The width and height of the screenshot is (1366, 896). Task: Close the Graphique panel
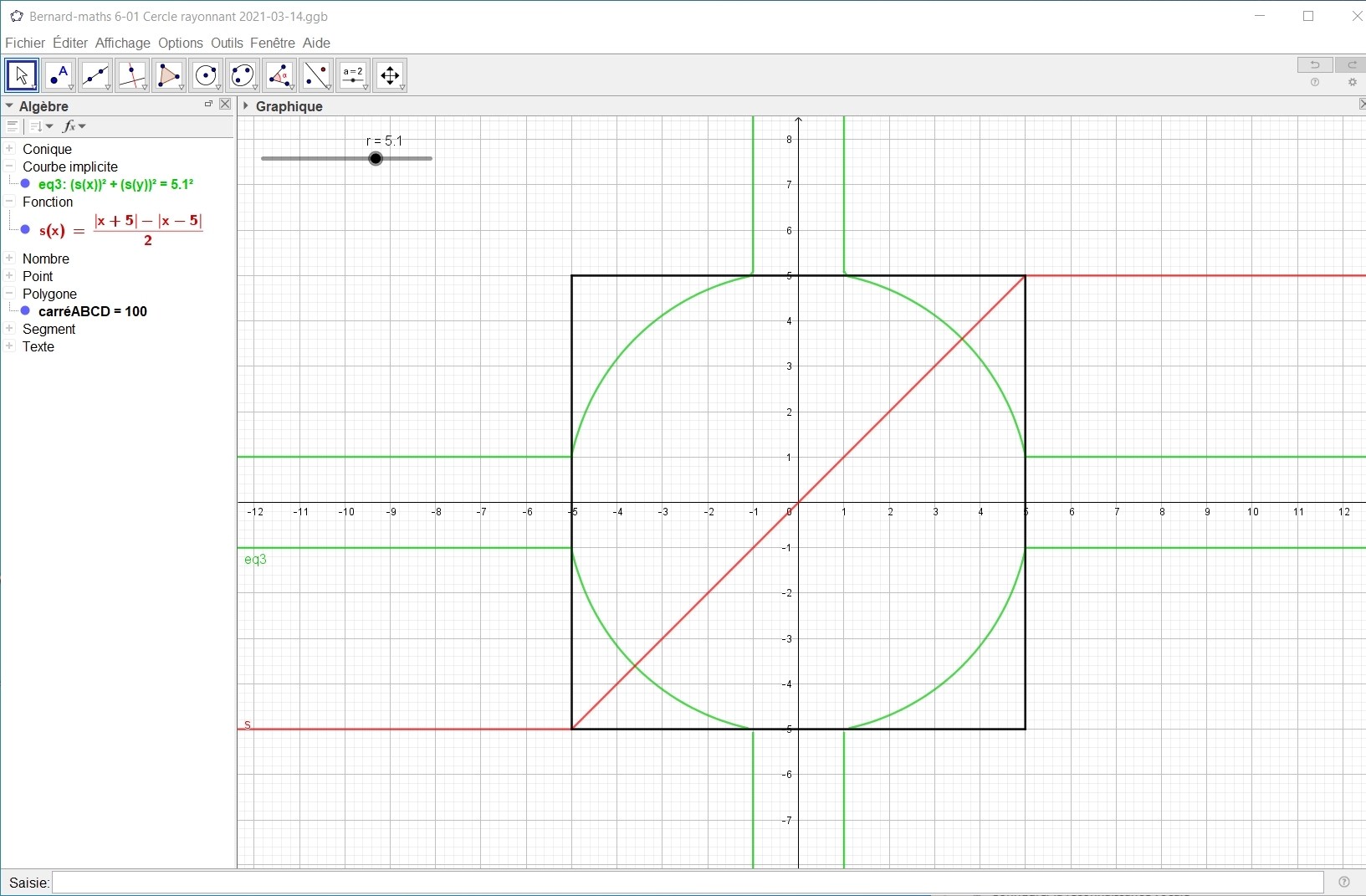point(1362,105)
